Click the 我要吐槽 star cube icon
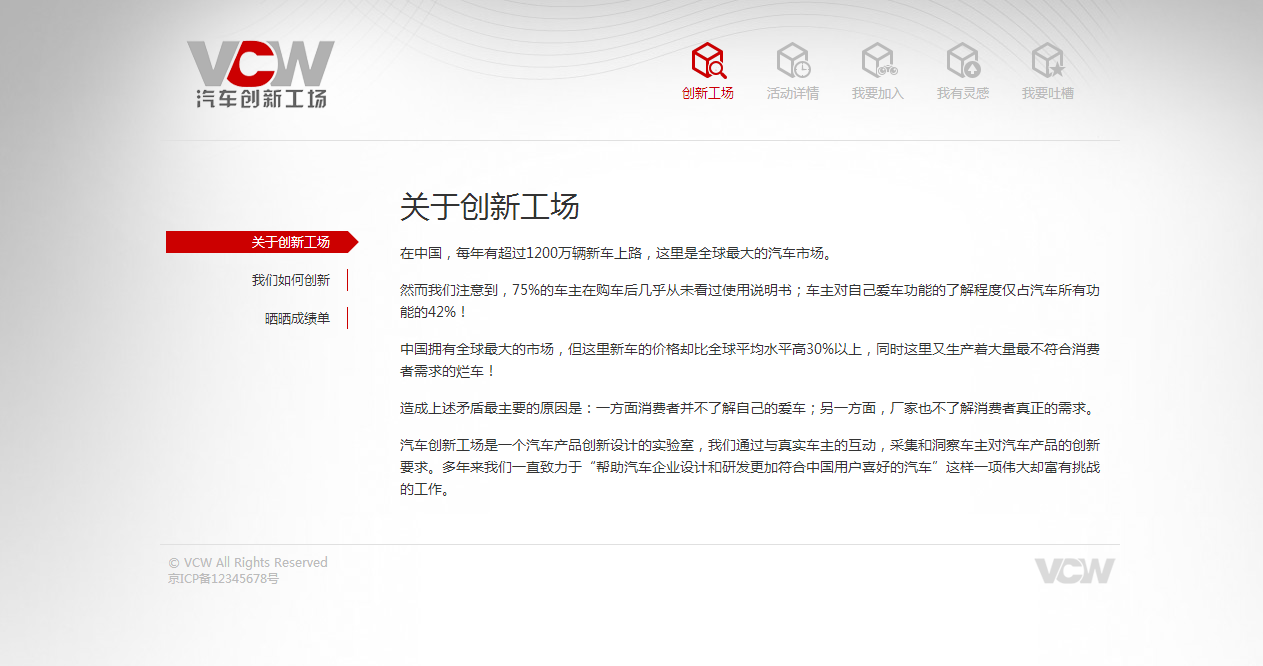The width and height of the screenshot is (1263, 666). coord(1048,58)
